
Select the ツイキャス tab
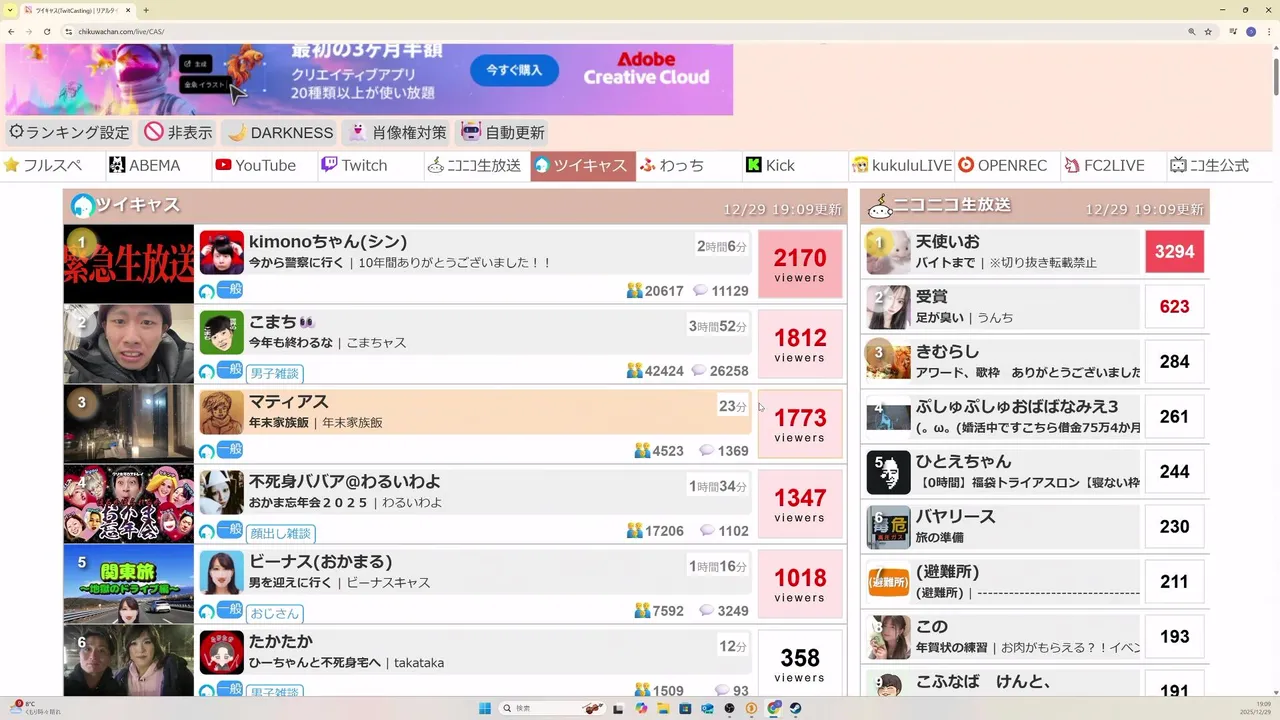582,165
